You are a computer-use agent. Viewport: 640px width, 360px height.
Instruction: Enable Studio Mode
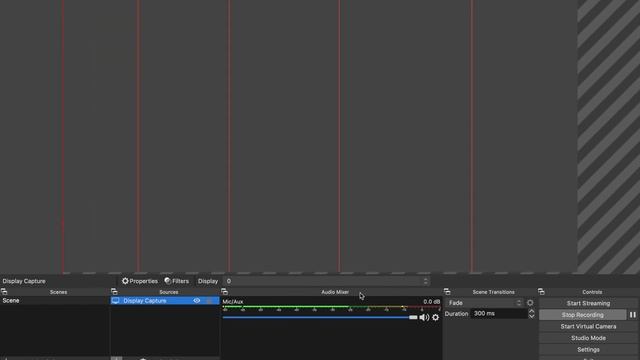point(588,338)
